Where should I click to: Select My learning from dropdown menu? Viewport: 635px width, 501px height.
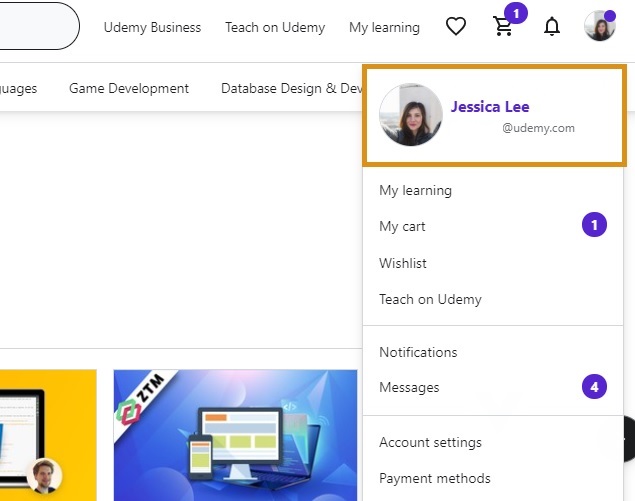click(x=415, y=190)
